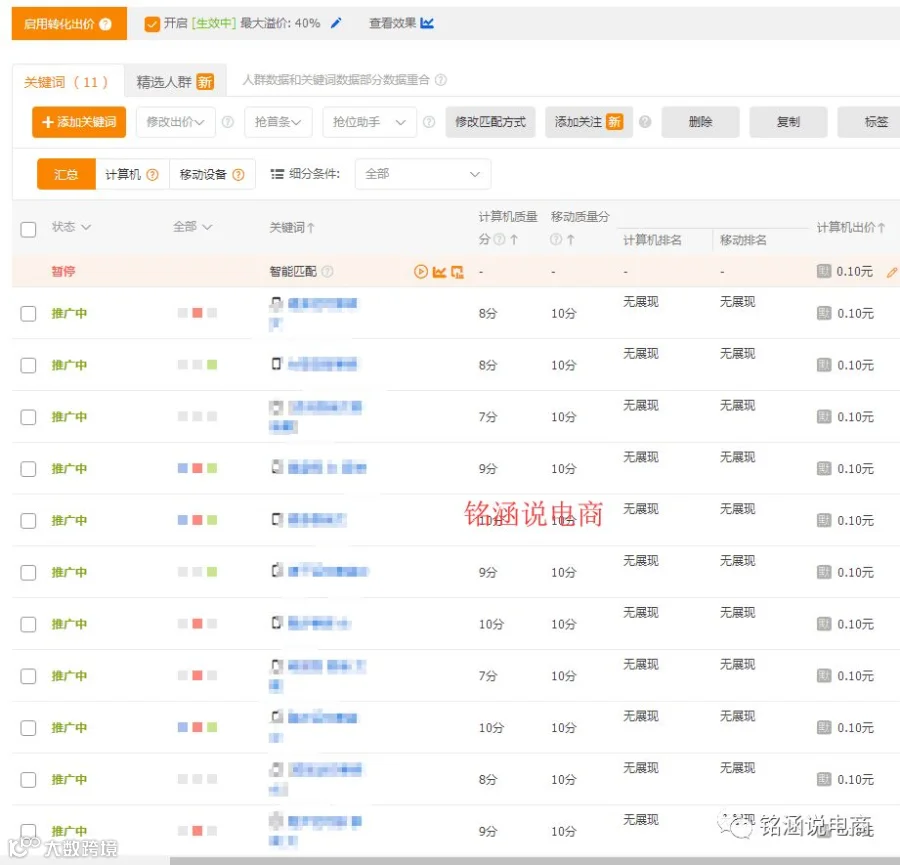The image size is (900, 865).
Task: Click the help icon beside 移动设备 tab
Action: click(238, 174)
